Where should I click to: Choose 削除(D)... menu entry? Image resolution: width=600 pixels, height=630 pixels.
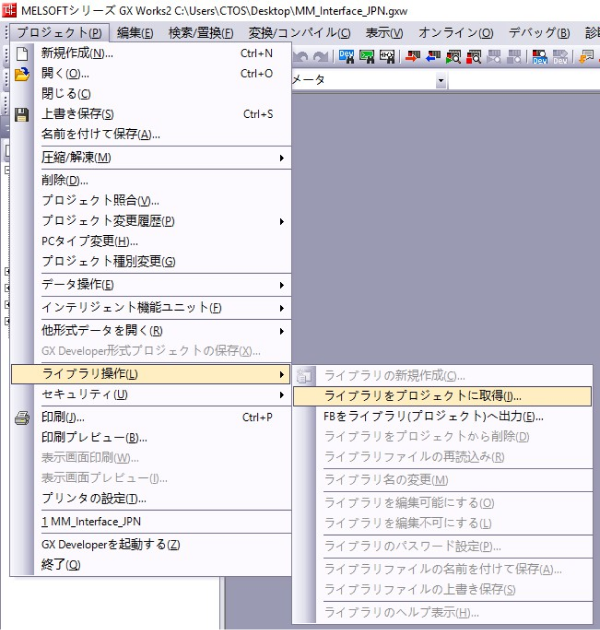click(151, 180)
